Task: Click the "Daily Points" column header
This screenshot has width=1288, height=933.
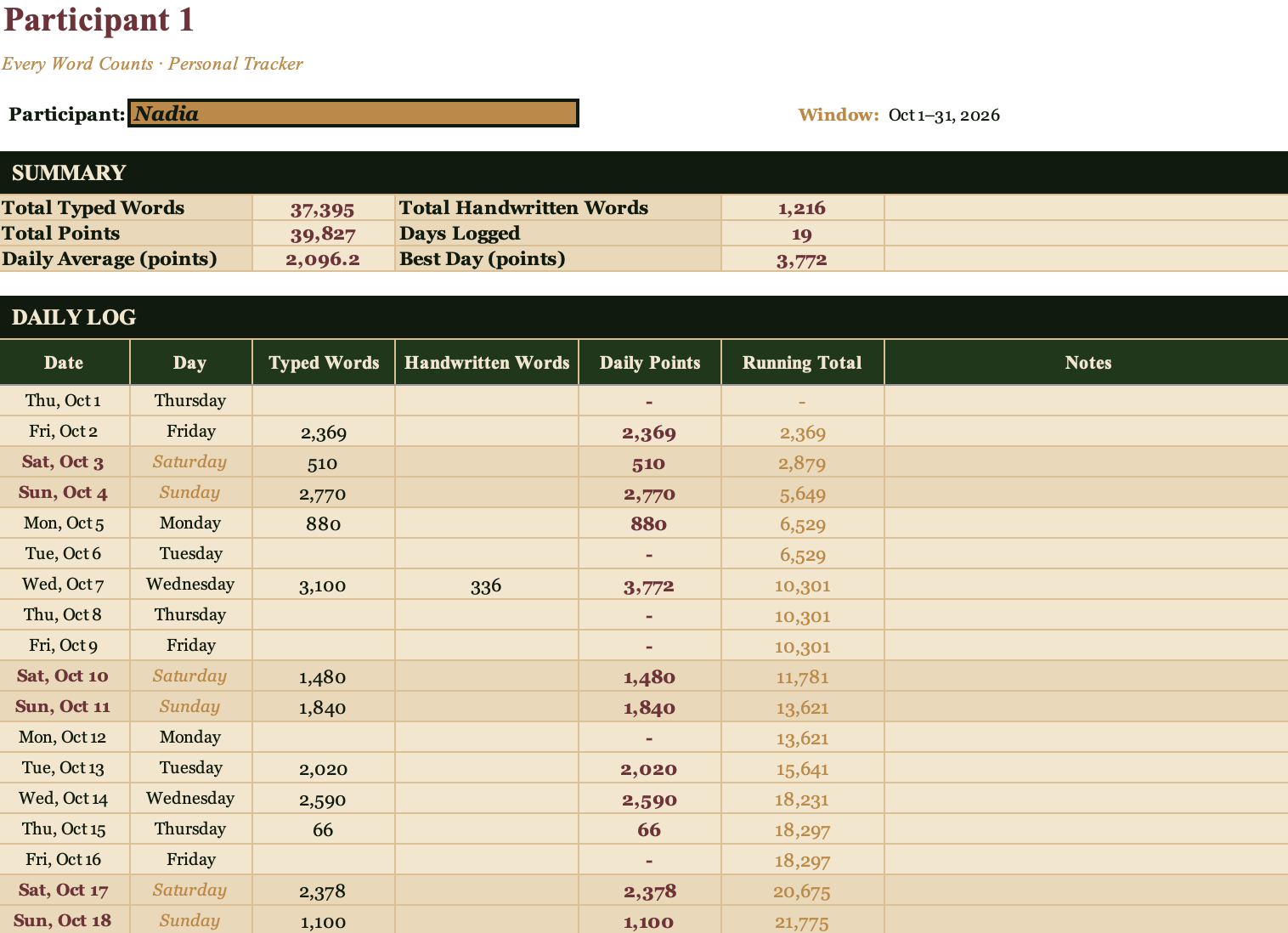Action: [x=650, y=363]
